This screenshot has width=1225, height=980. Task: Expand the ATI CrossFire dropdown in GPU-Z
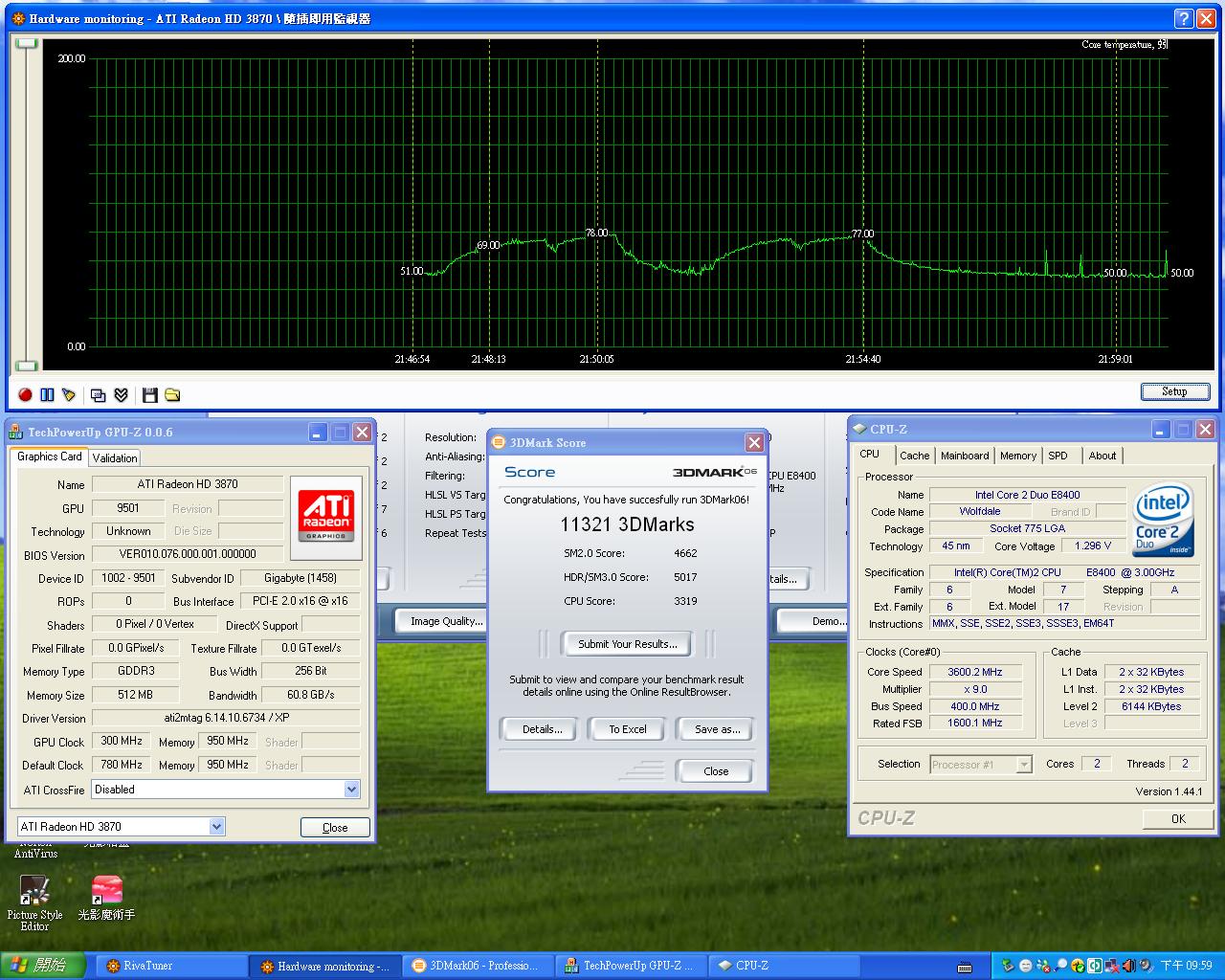(351, 790)
